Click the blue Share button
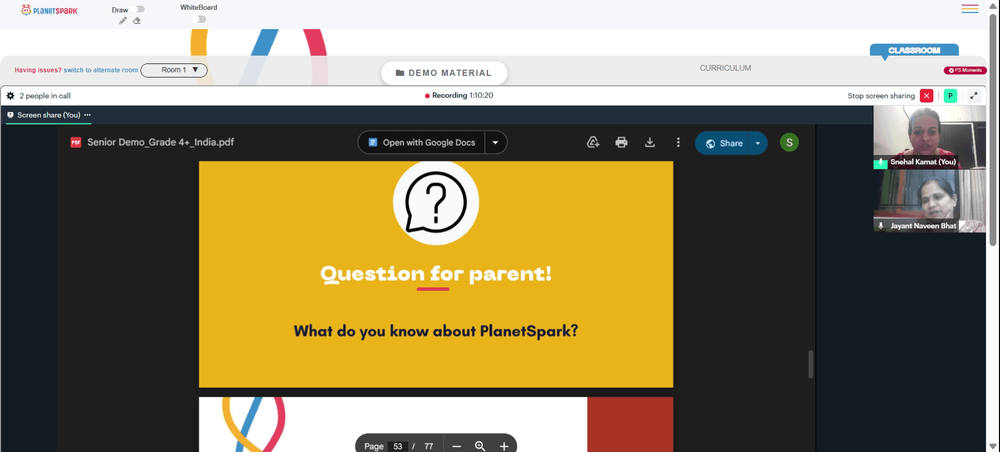Viewport: 1000px width, 452px height. tap(723, 143)
